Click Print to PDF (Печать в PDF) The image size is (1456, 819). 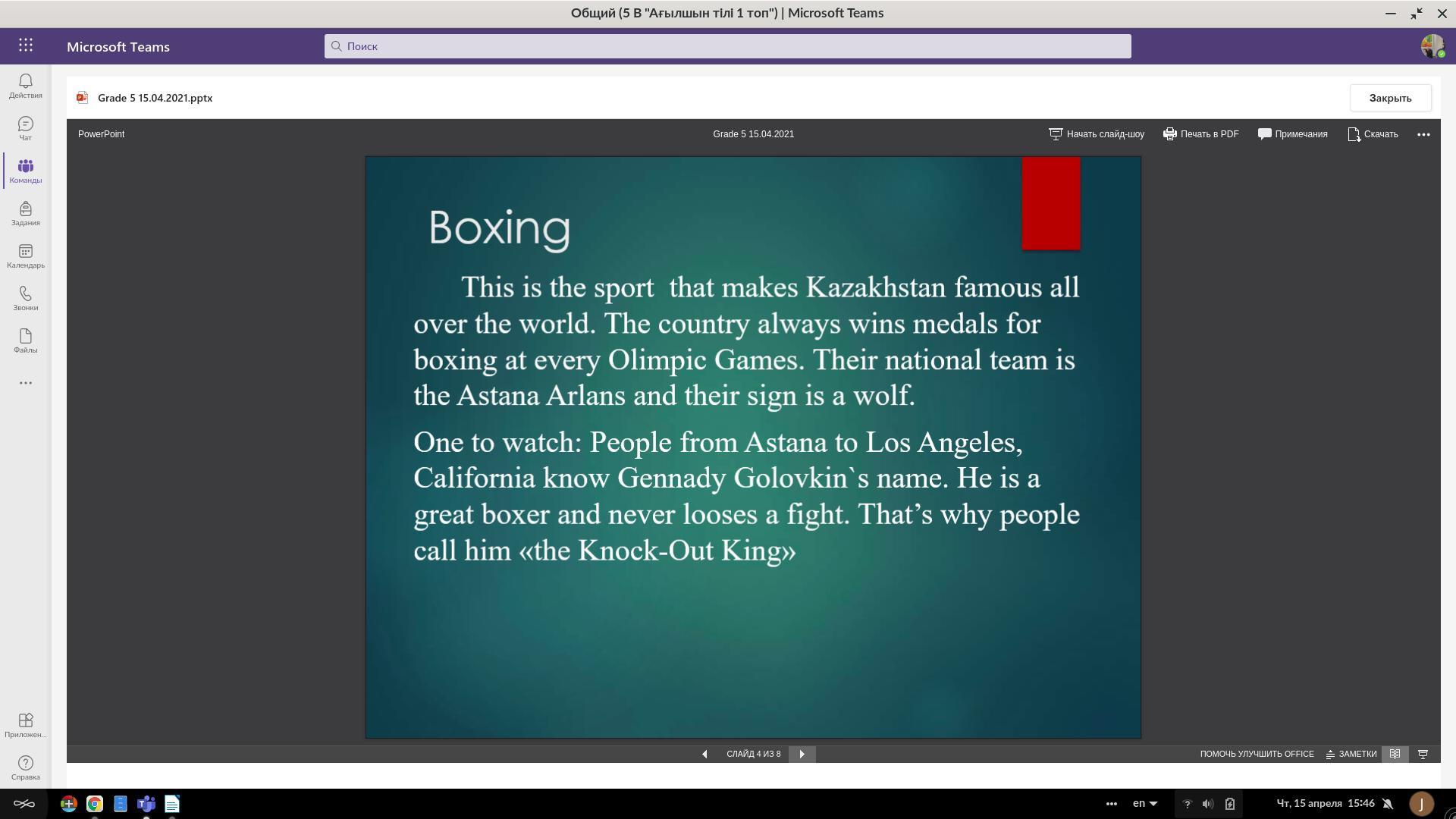tap(1201, 134)
